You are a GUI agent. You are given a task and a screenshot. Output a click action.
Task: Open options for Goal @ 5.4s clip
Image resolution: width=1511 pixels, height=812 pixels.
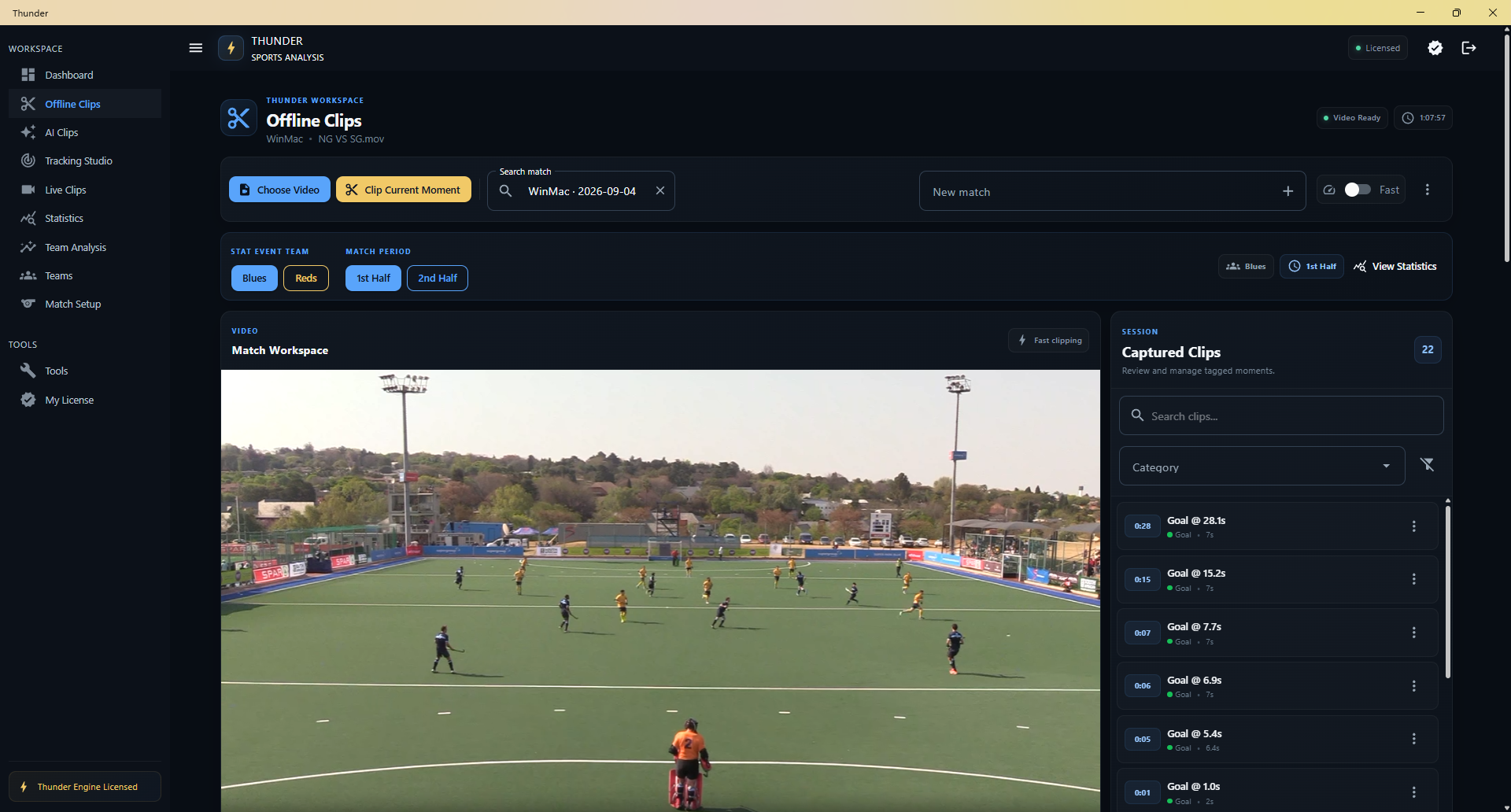(x=1413, y=739)
